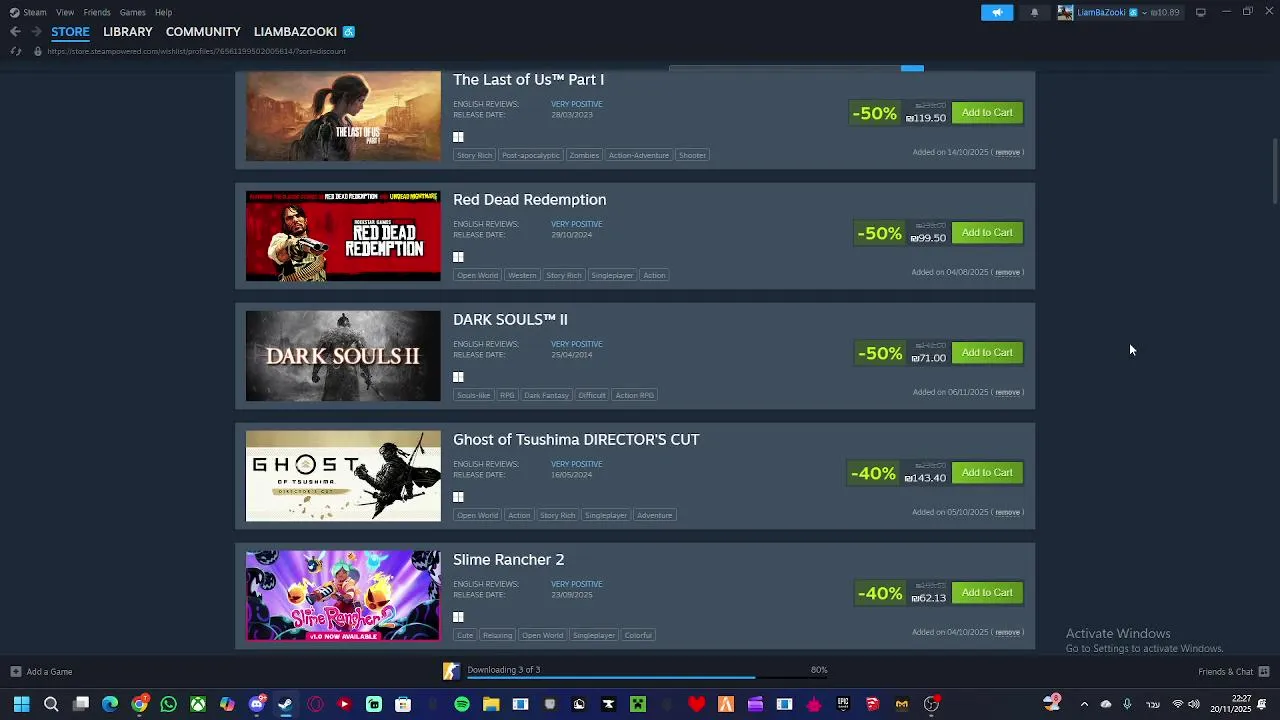The width and height of the screenshot is (1280, 720).
Task: Launch Spotify from the taskbar
Action: click(x=461, y=704)
